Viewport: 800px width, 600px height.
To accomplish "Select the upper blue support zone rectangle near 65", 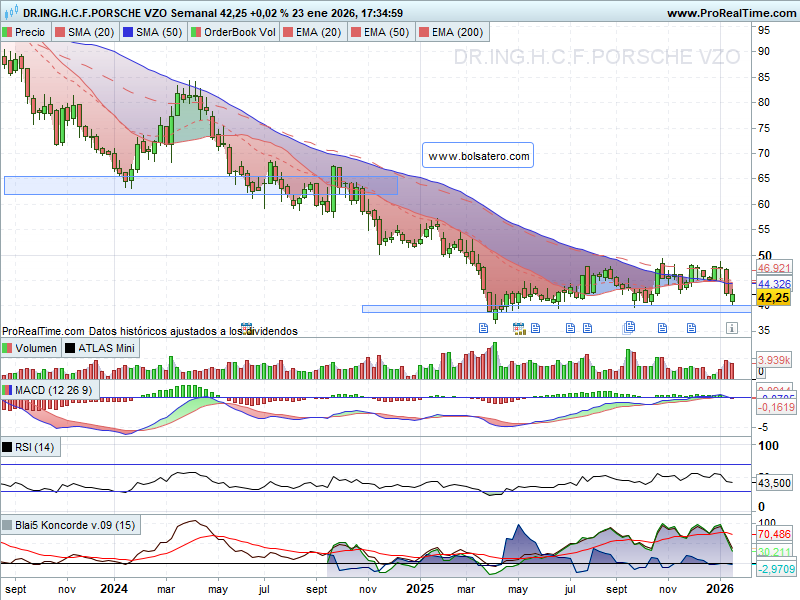I will tap(201, 185).
